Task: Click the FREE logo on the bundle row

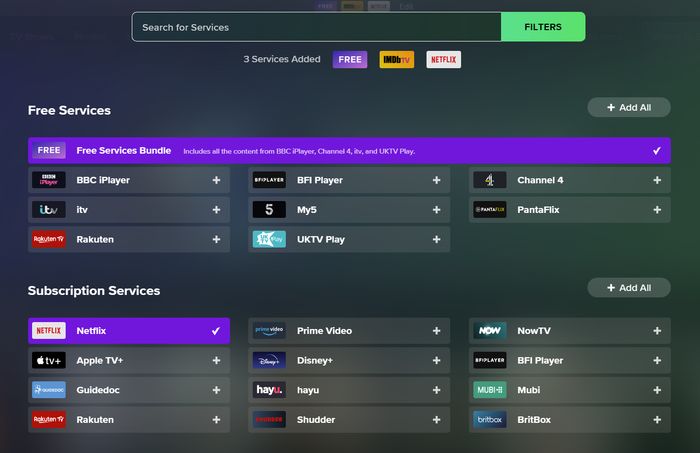Action: click(49, 150)
